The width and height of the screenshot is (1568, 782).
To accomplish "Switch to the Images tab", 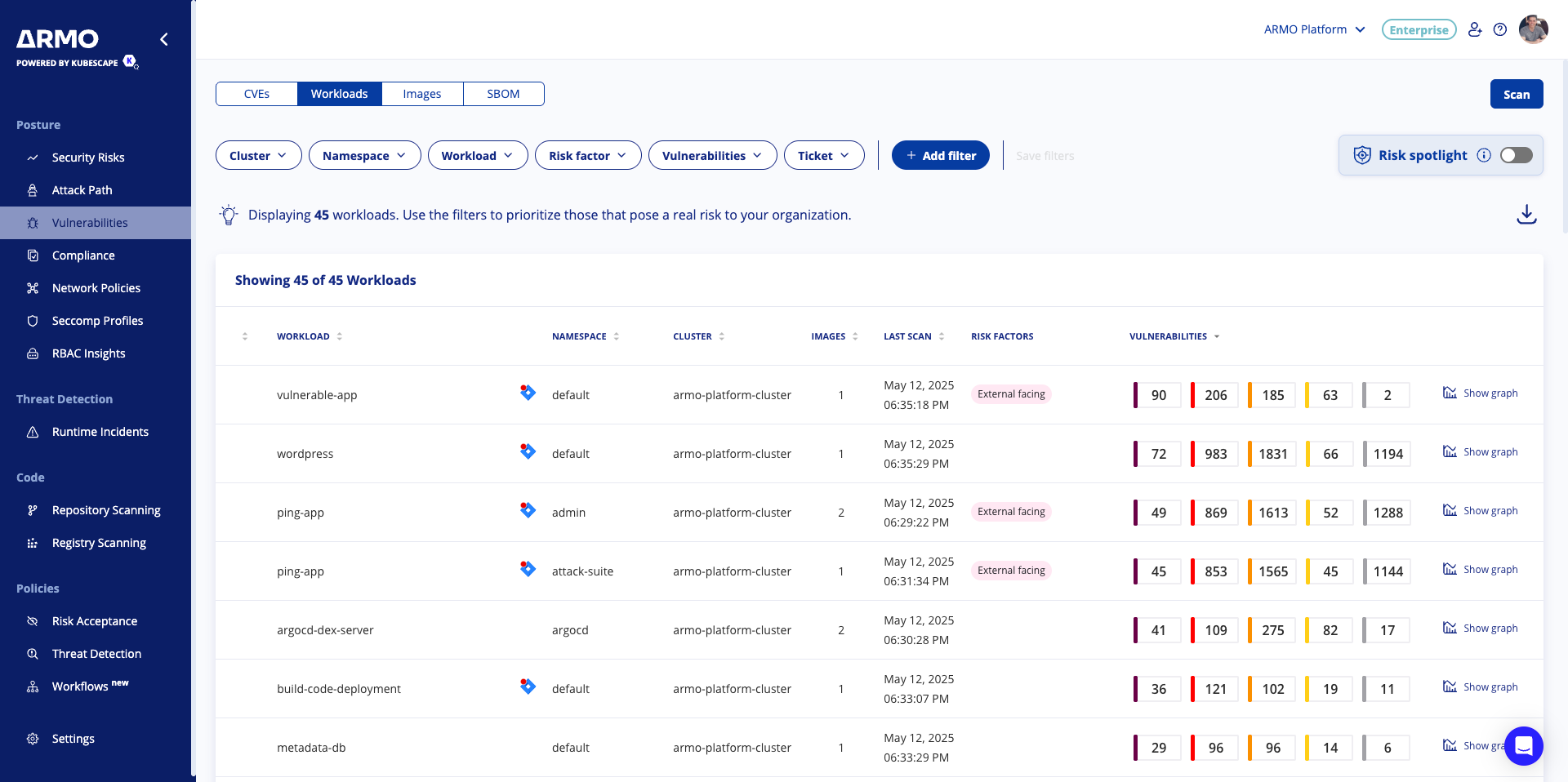I will tap(422, 94).
